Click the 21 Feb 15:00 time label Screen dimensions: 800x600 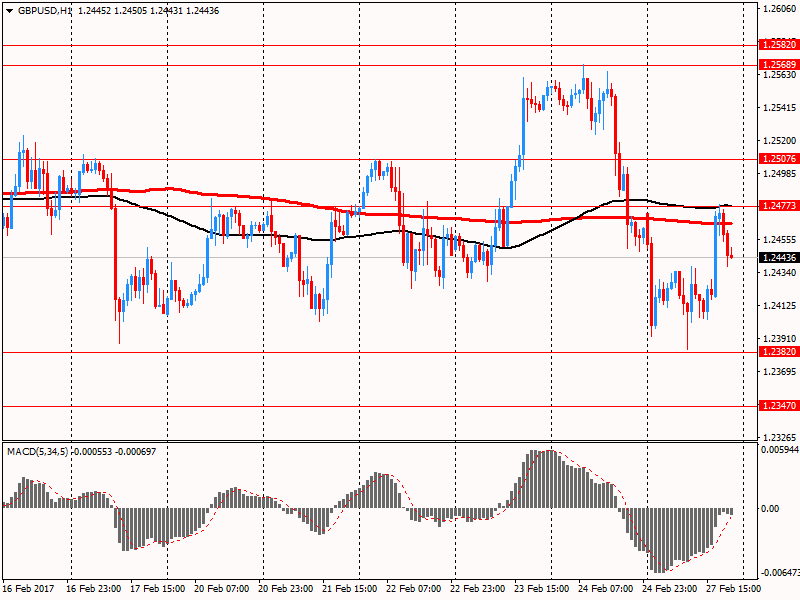click(x=350, y=589)
